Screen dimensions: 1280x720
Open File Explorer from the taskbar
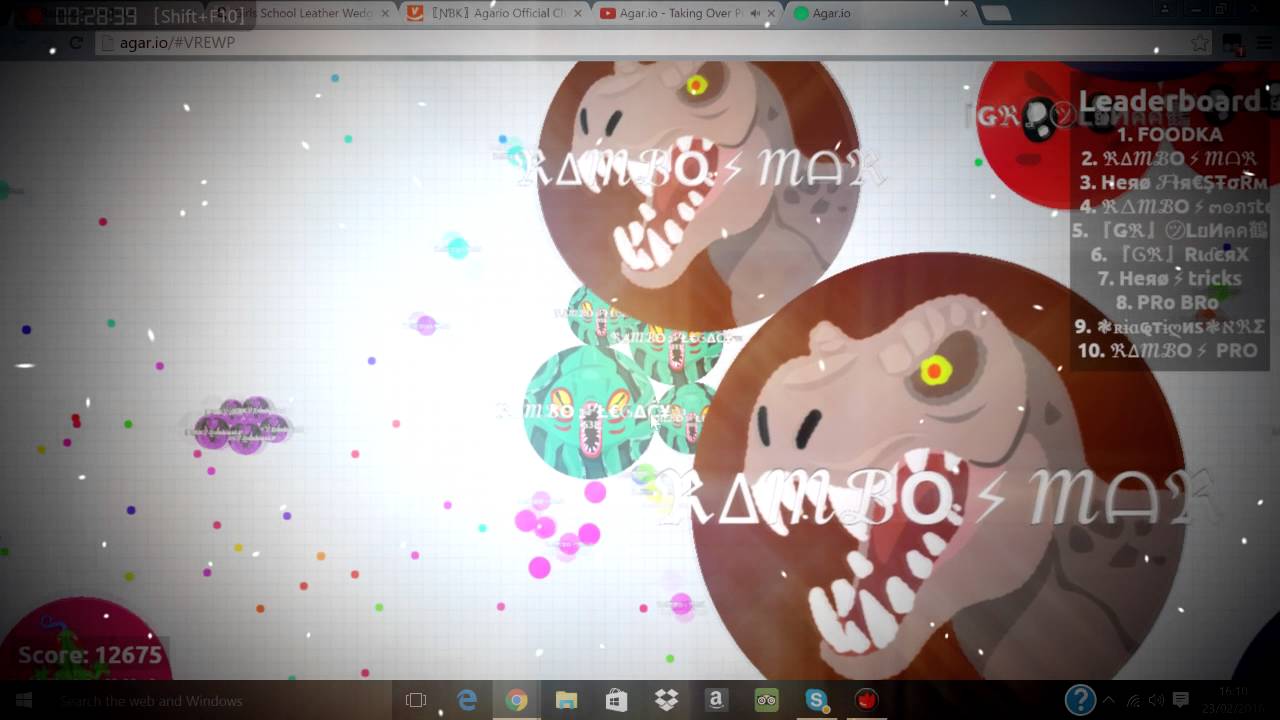click(x=566, y=700)
